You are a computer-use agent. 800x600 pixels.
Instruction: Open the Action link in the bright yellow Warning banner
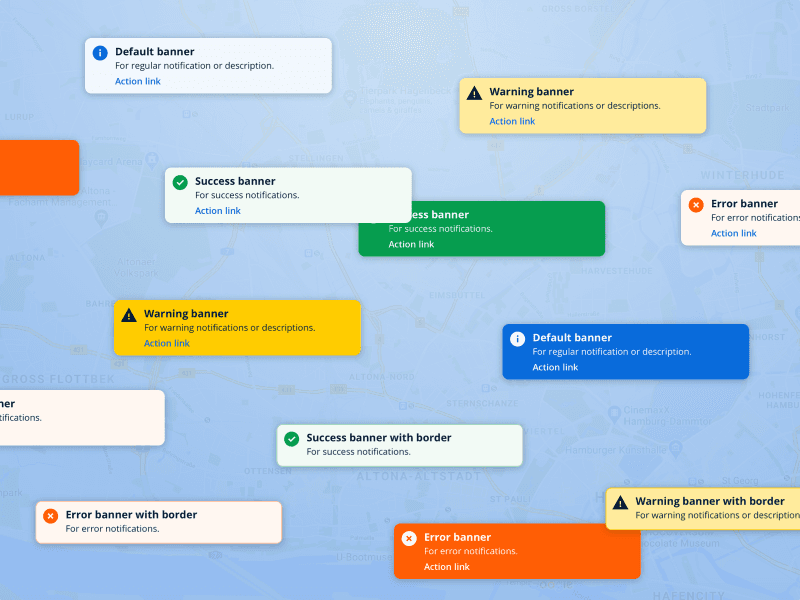point(167,343)
